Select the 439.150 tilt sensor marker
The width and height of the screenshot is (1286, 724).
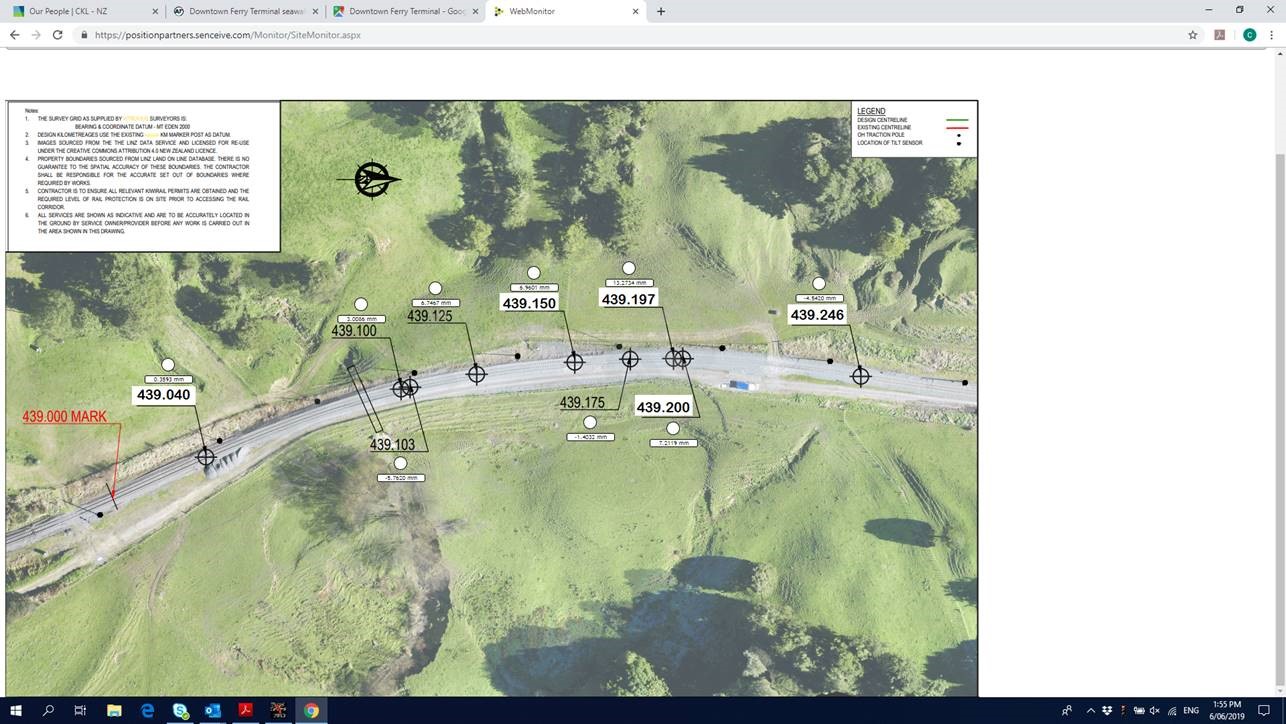tap(534, 272)
